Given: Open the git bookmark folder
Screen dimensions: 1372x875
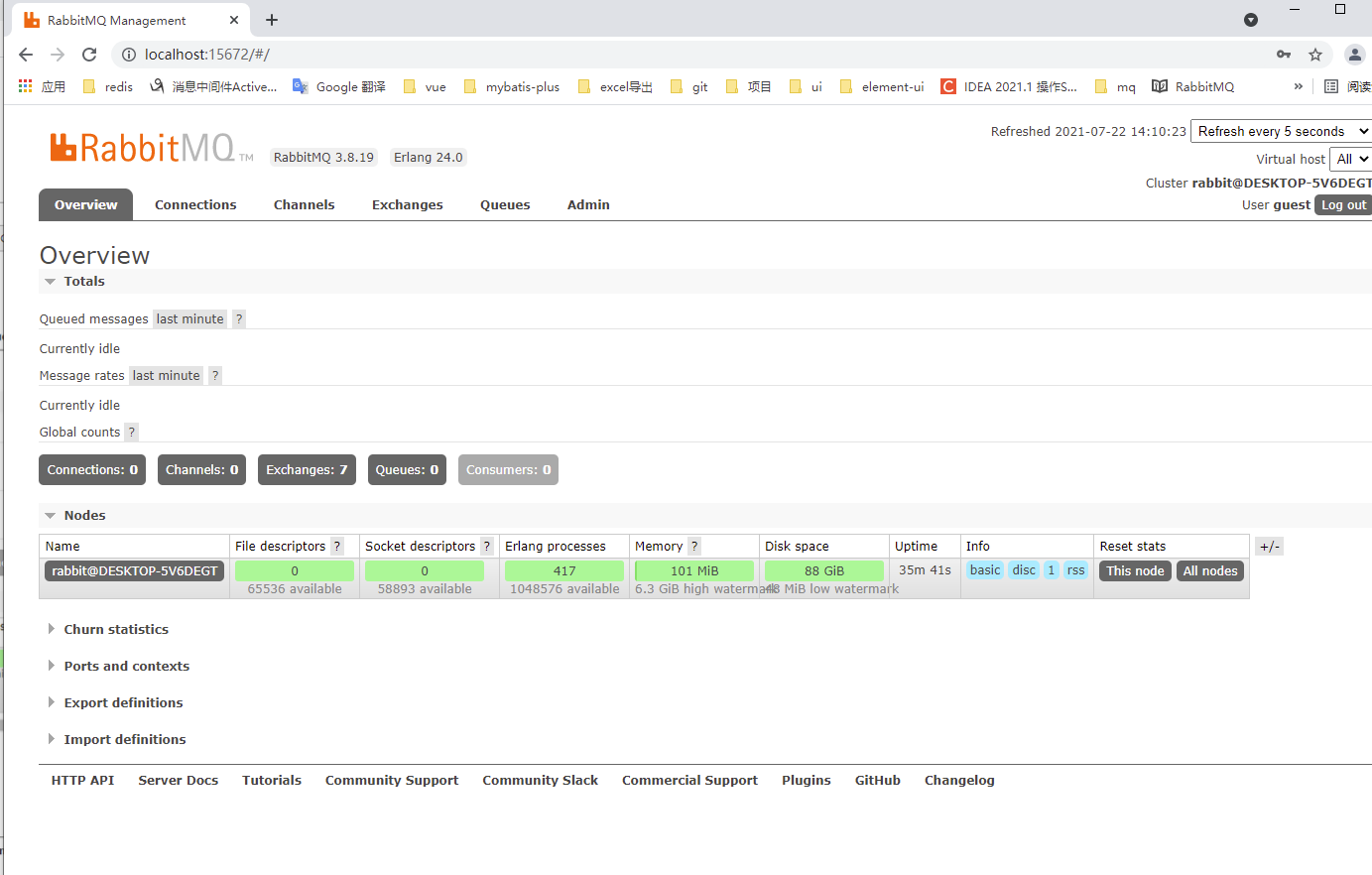Looking at the screenshot, I should [x=689, y=86].
